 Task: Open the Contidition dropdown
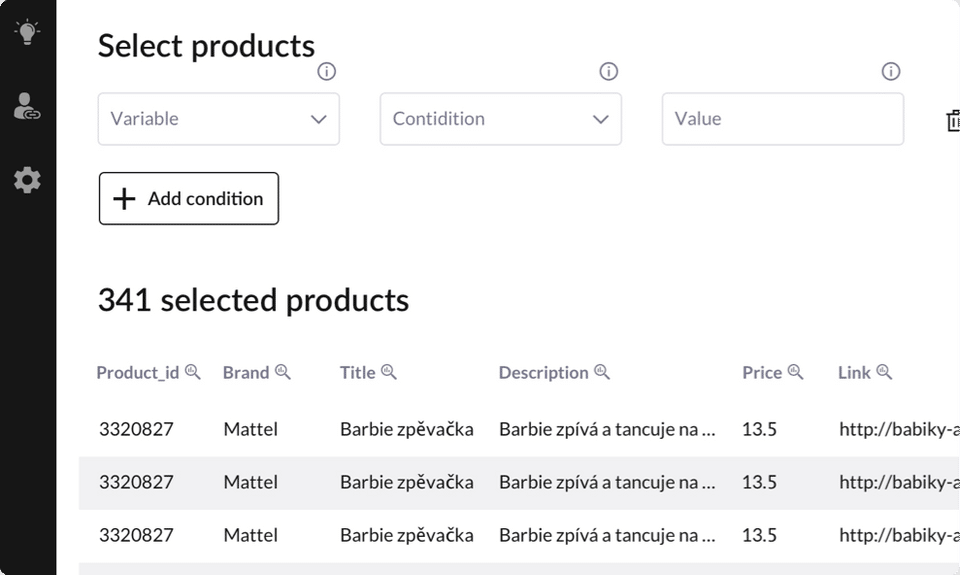(501, 119)
